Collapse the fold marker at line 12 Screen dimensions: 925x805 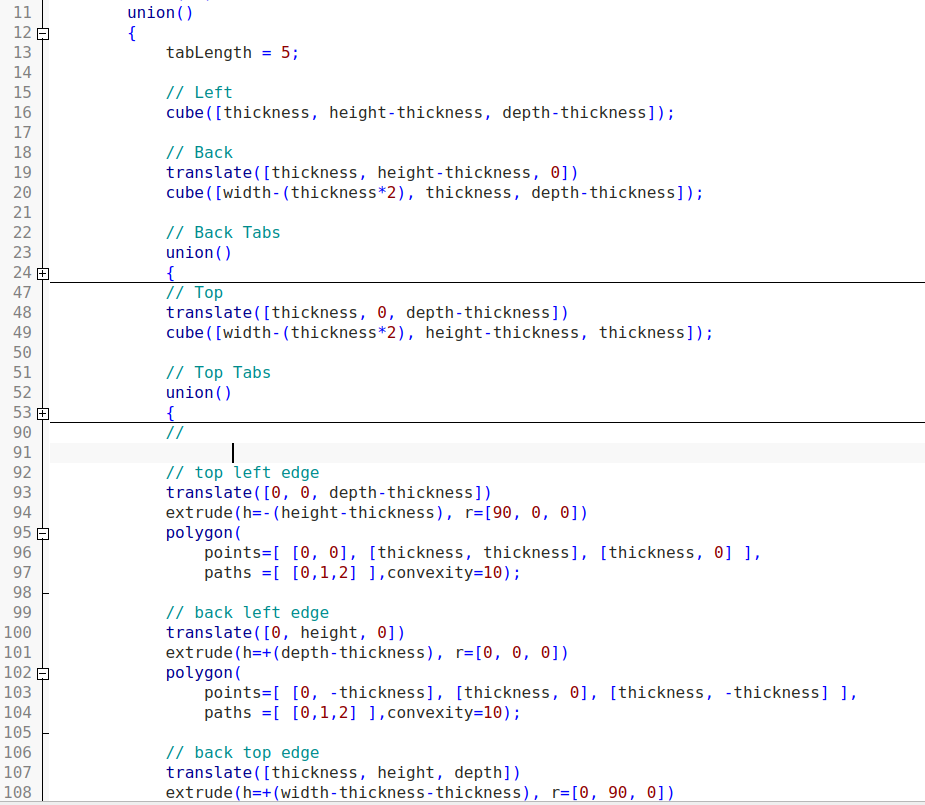pos(42,33)
